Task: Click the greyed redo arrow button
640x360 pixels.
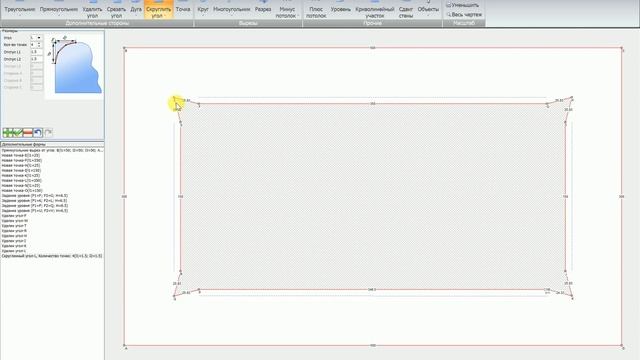Action: click(x=48, y=132)
